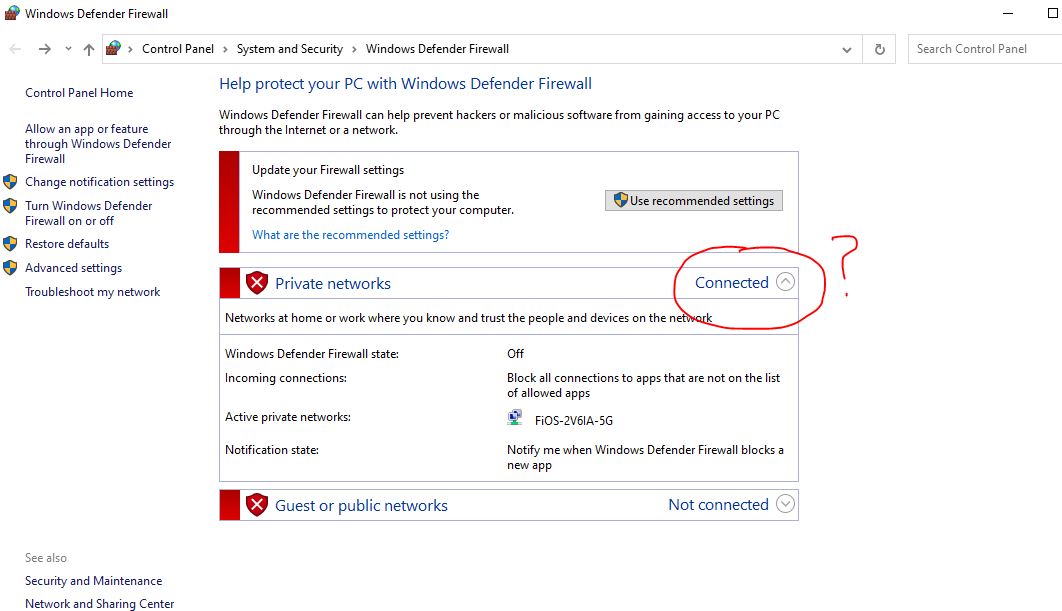The image size is (1062, 611).
Task: Open What are the recommended settings link
Action: pos(350,234)
